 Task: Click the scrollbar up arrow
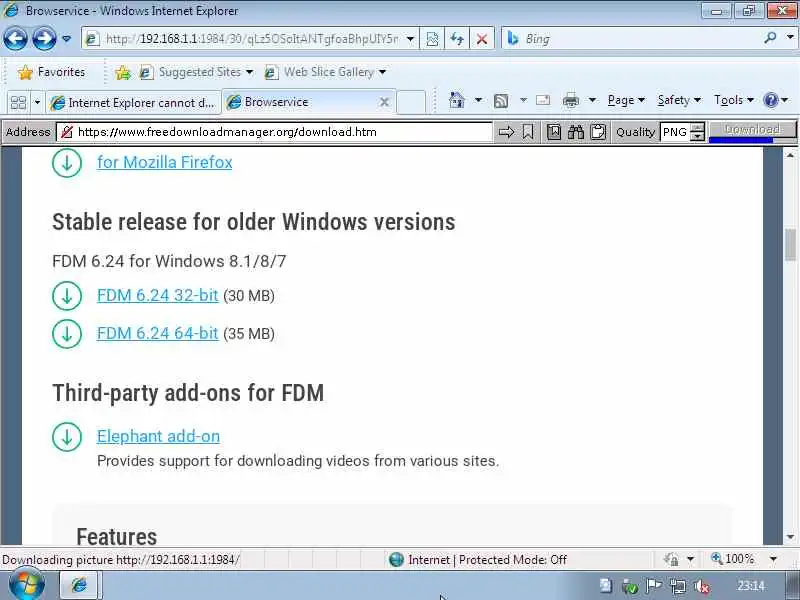point(791,155)
